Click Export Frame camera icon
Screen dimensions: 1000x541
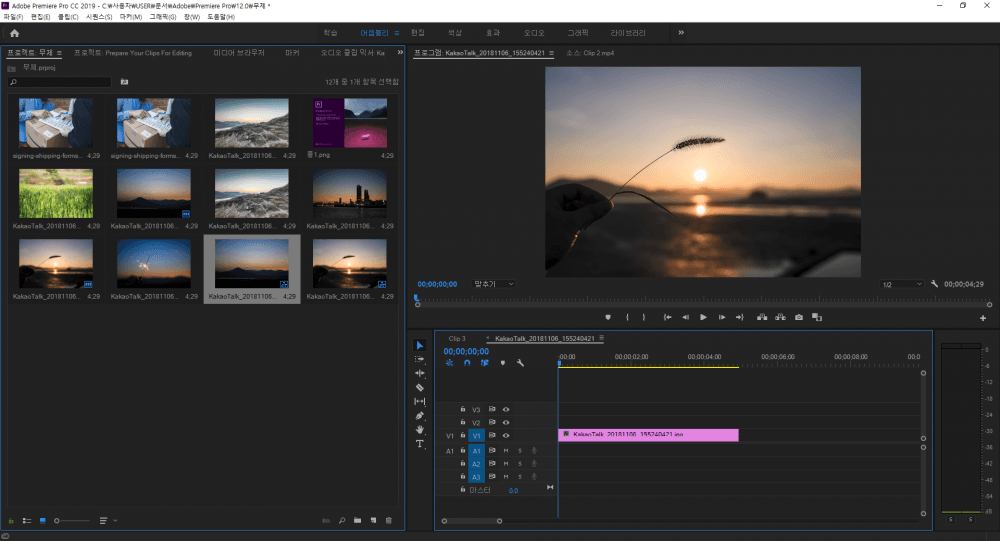click(x=798, y=317)
